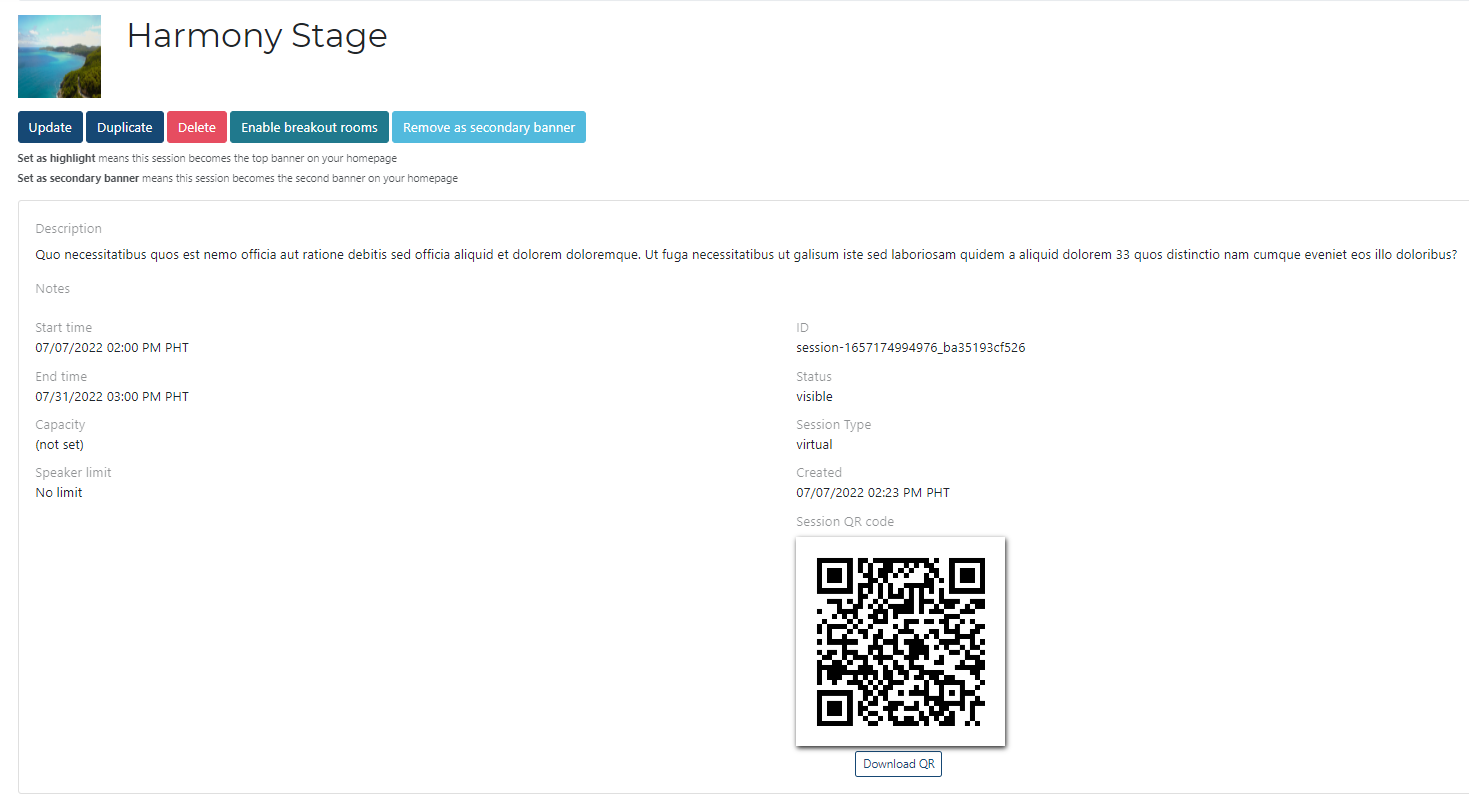Click the end time 07/31/2022 03:00 PM
Screen dimensions: 1469x794
[x=112, y=397]
